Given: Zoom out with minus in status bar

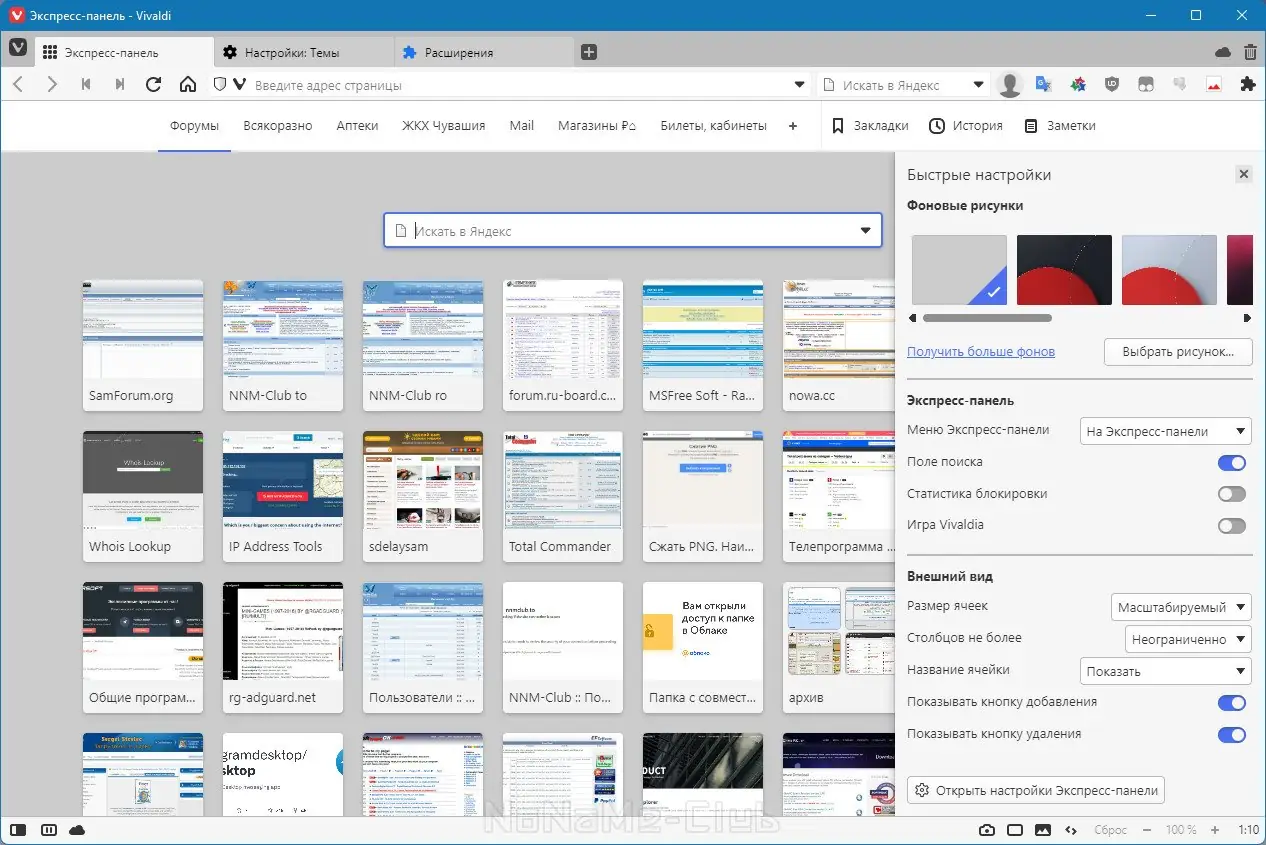Looking at the screenshot, I should (x=1147, y=830).
